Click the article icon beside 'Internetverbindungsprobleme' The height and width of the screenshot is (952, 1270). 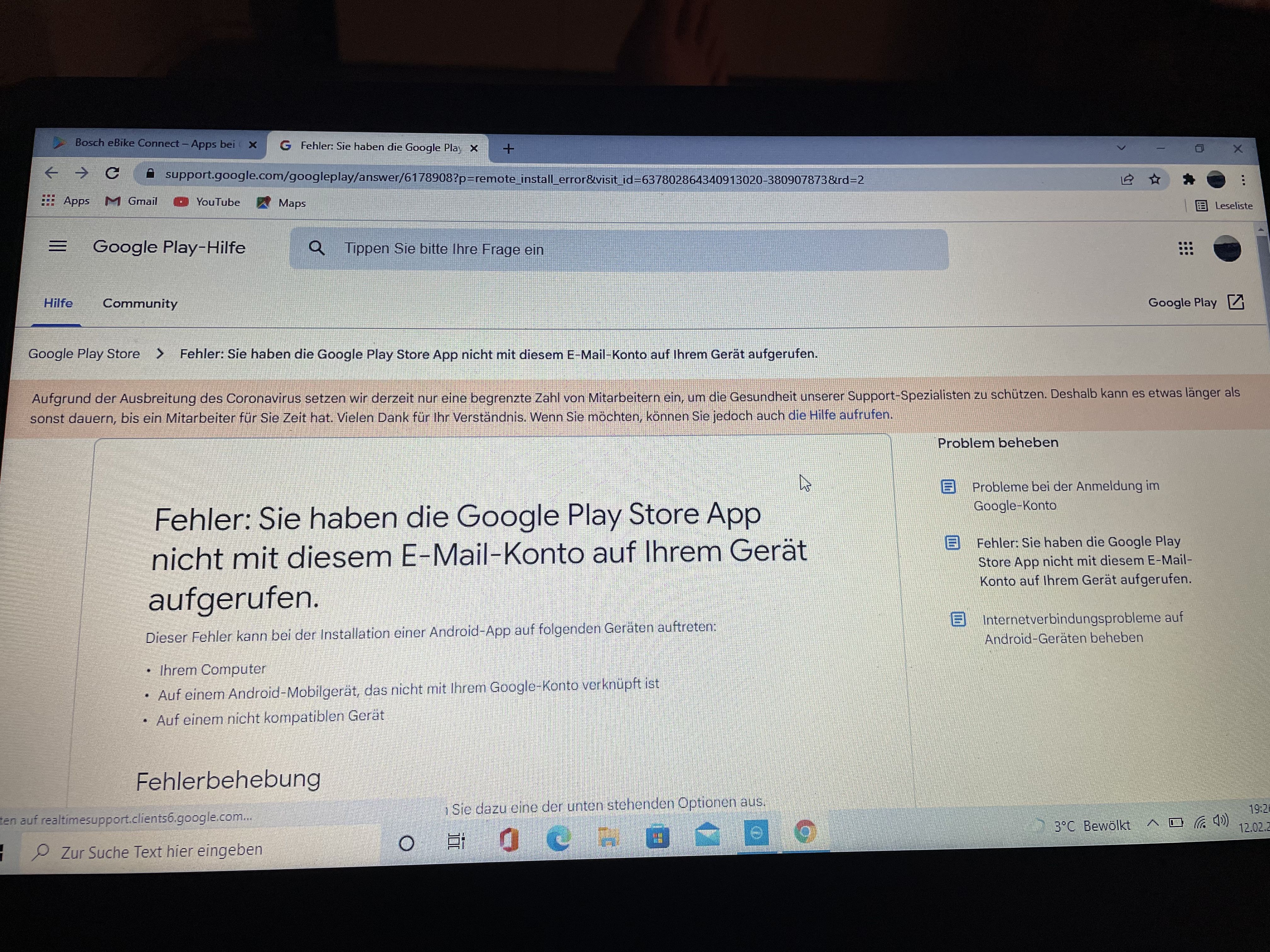tap(958, 619)
